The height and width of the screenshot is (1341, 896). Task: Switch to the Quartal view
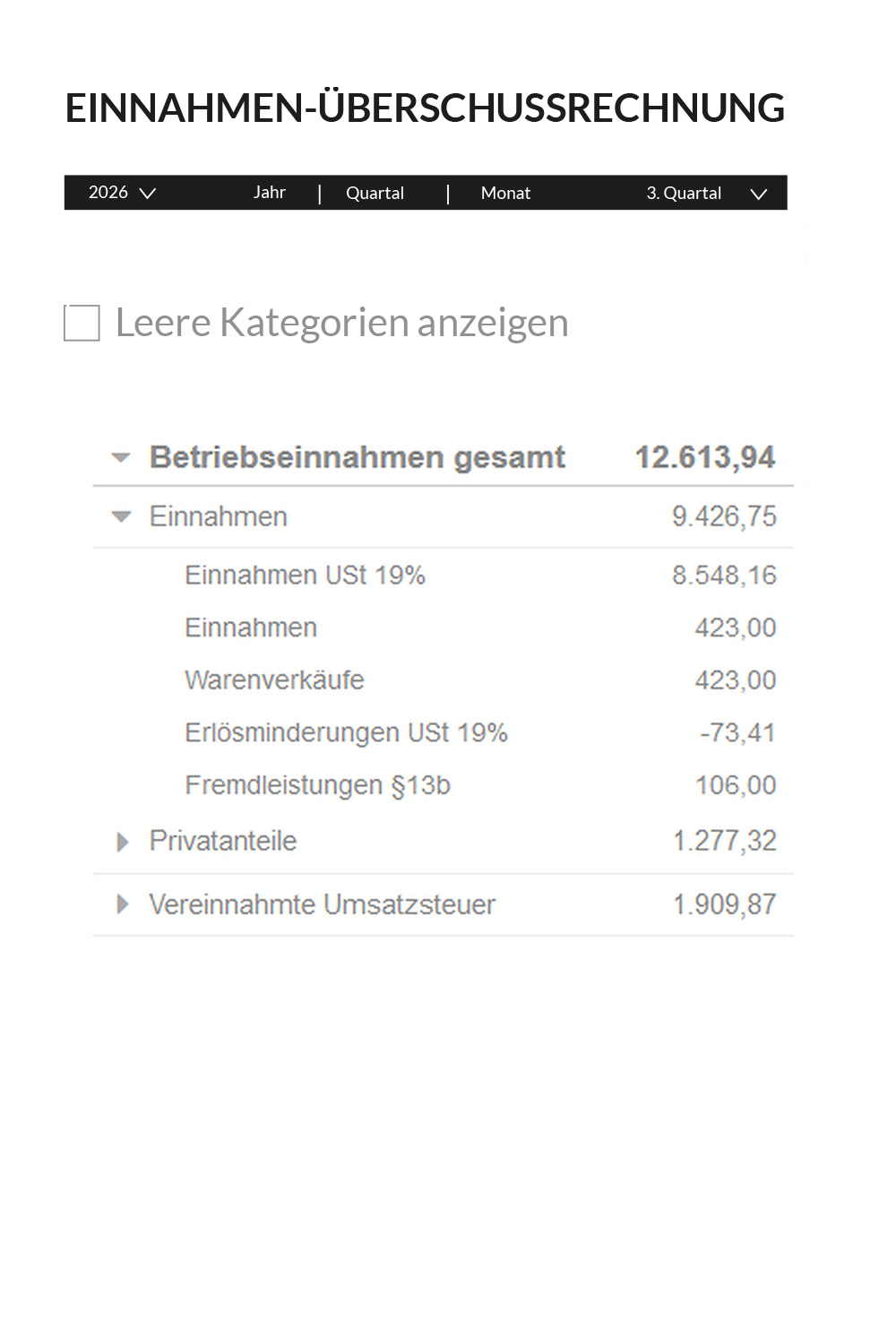click(375, 194)
